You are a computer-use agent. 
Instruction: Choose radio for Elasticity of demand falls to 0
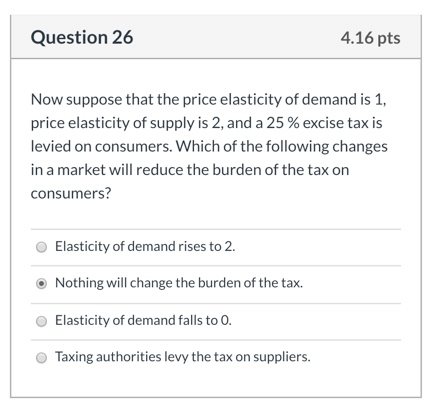click(x=41, y=321)
